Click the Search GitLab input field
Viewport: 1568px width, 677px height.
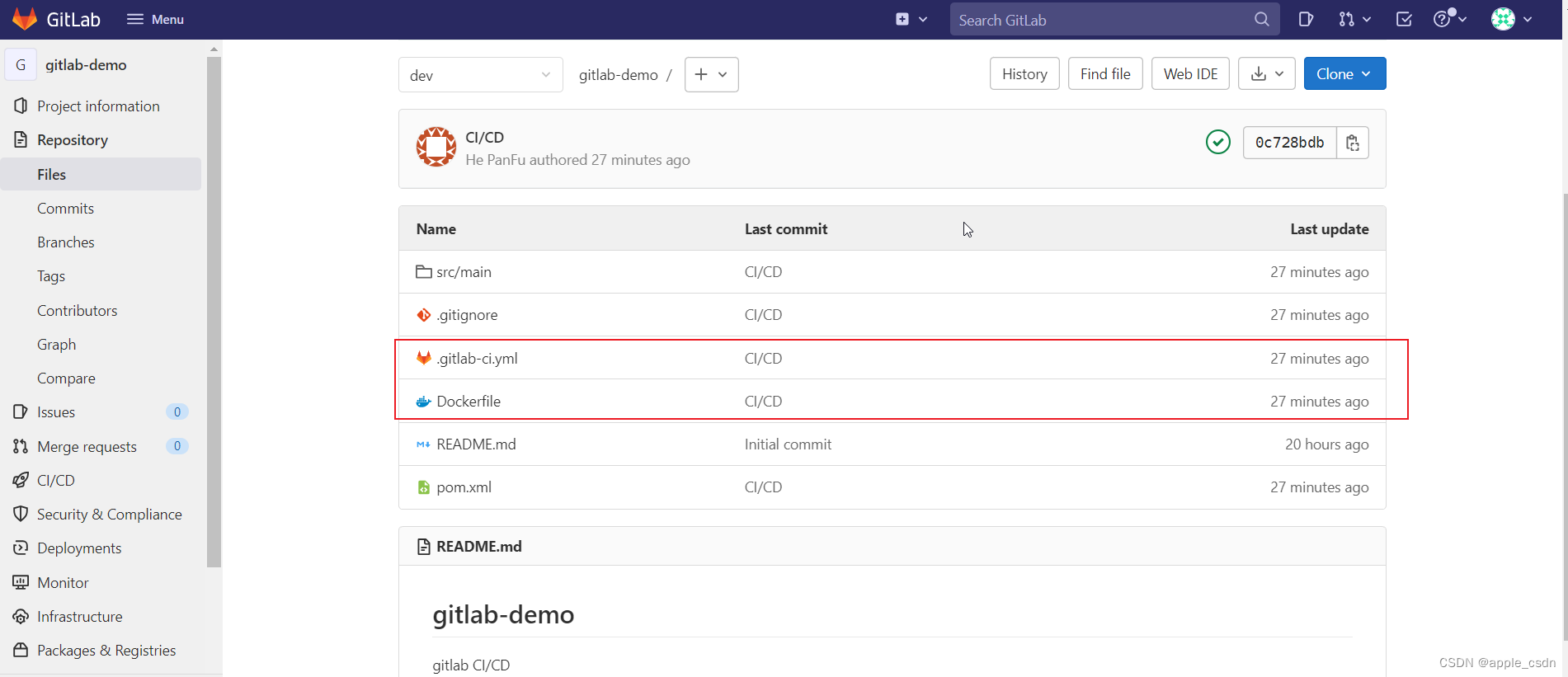tap(1114, 19)
